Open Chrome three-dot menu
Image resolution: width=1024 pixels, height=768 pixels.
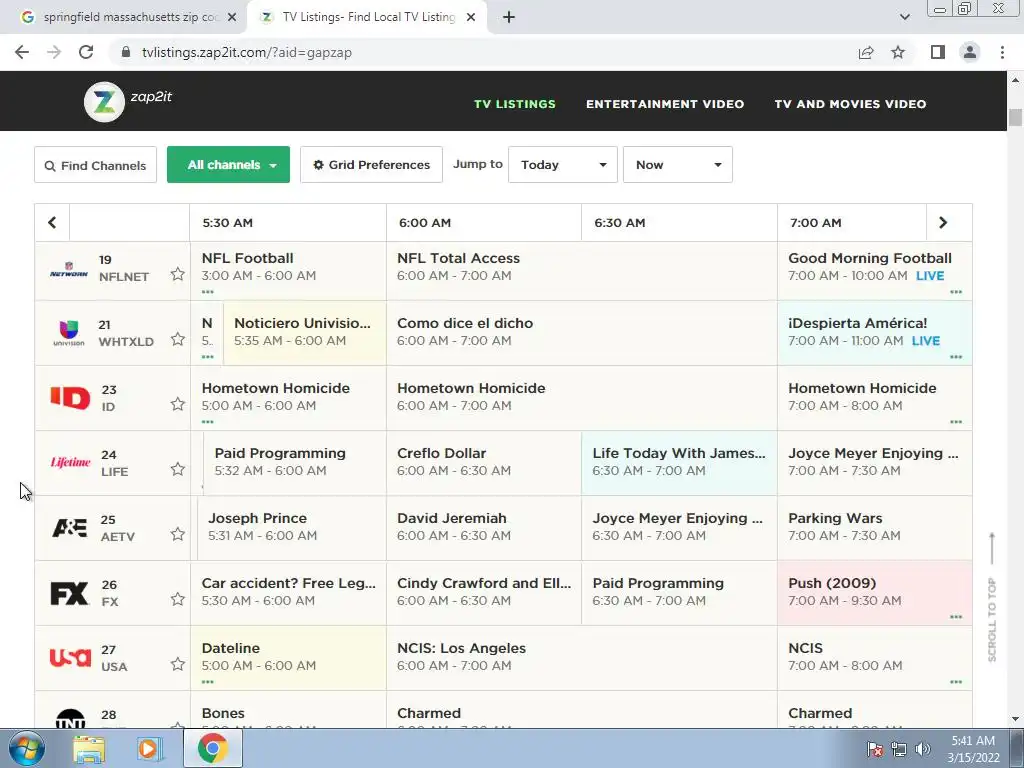[x=1002, y=52]
